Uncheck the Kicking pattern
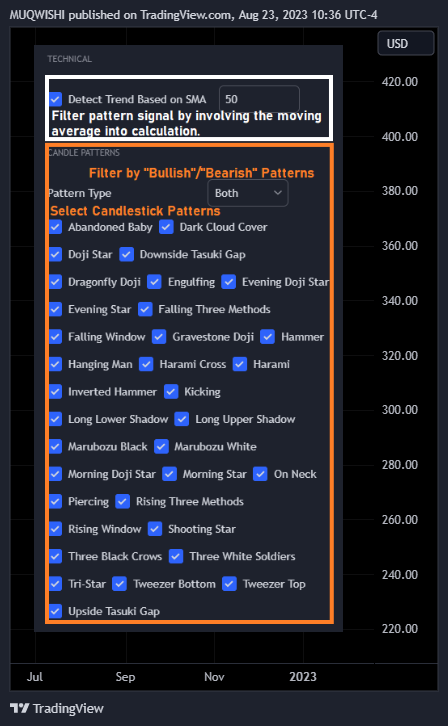 [x=171, y=392]
